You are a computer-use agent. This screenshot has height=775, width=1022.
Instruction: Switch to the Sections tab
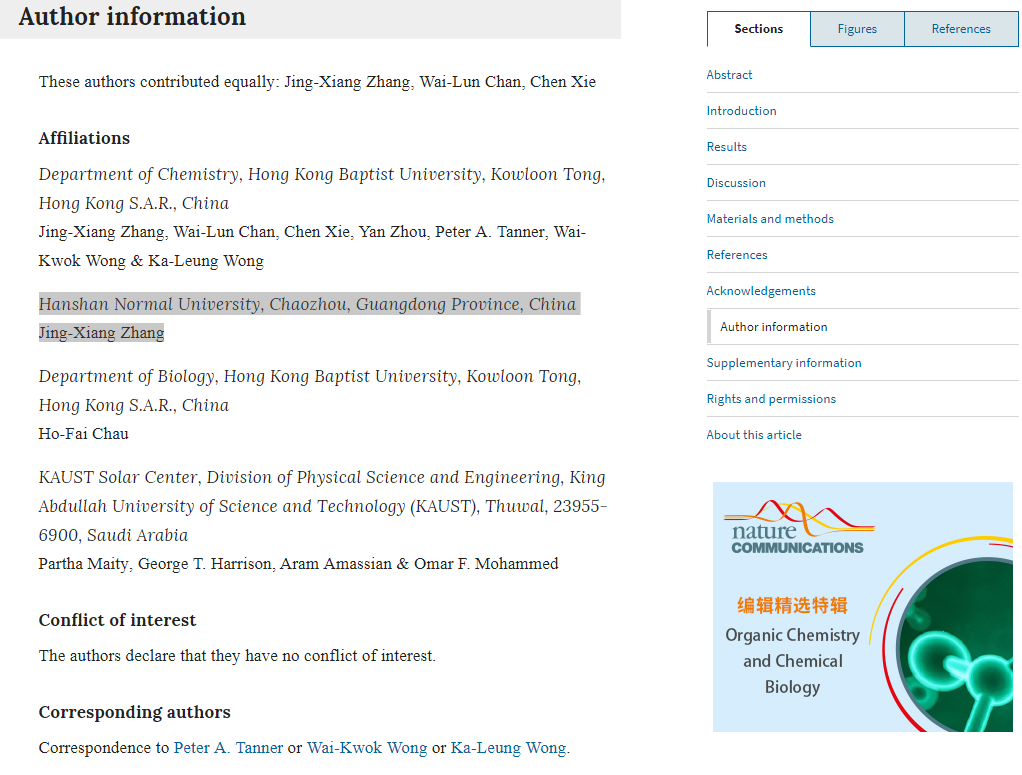758,29
